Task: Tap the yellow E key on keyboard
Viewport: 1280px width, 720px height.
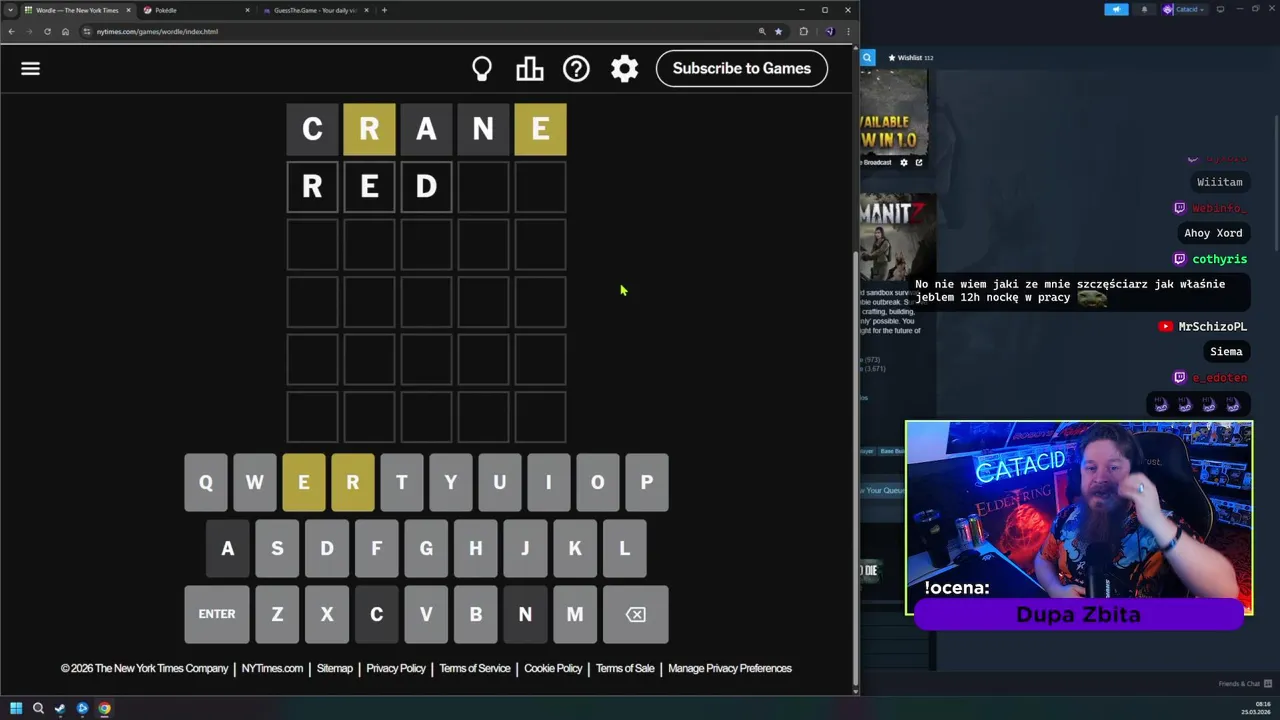Action: click(x=304, y=482)
